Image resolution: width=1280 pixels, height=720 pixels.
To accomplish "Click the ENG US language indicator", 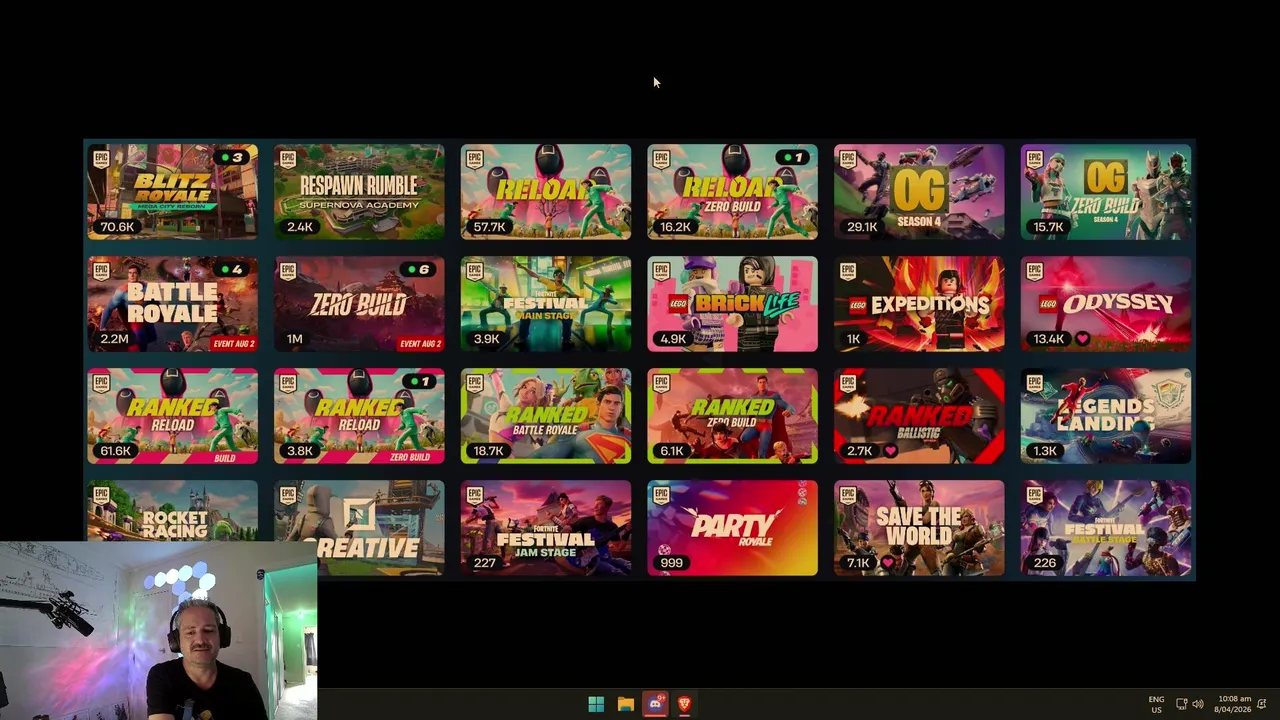I will [1156, 704].
